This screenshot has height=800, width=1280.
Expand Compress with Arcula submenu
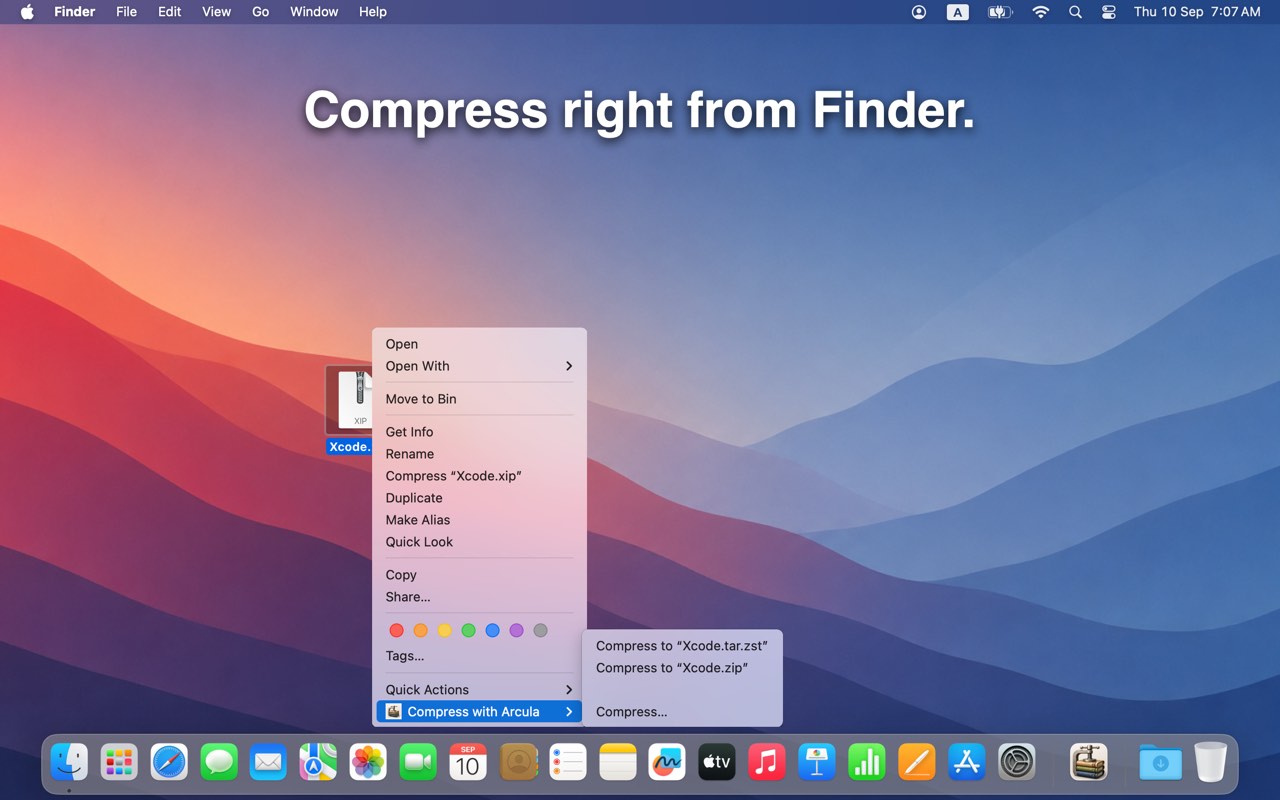tap(479, 712)
